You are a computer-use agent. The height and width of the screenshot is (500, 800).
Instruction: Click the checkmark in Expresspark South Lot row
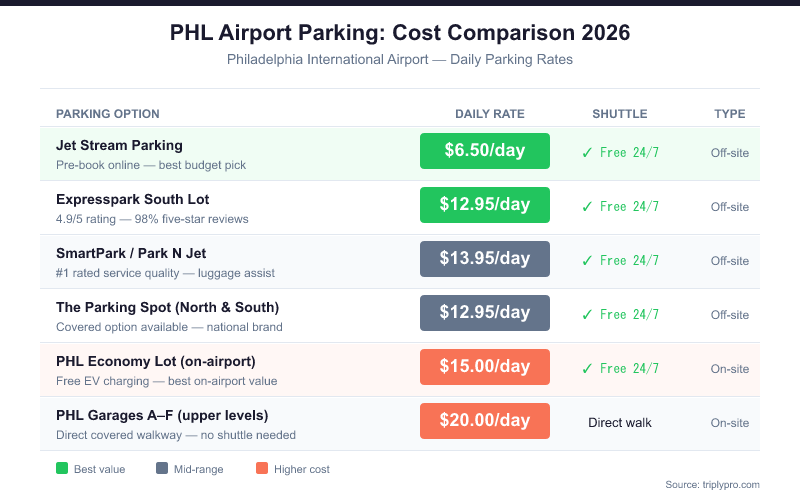point(587,207)
